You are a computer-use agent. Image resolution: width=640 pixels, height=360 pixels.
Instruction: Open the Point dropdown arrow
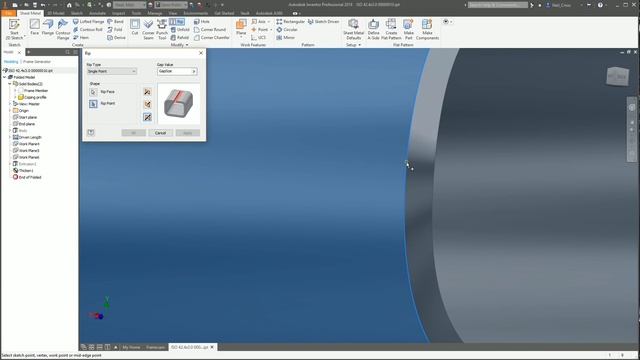click(x=271, y=30)
